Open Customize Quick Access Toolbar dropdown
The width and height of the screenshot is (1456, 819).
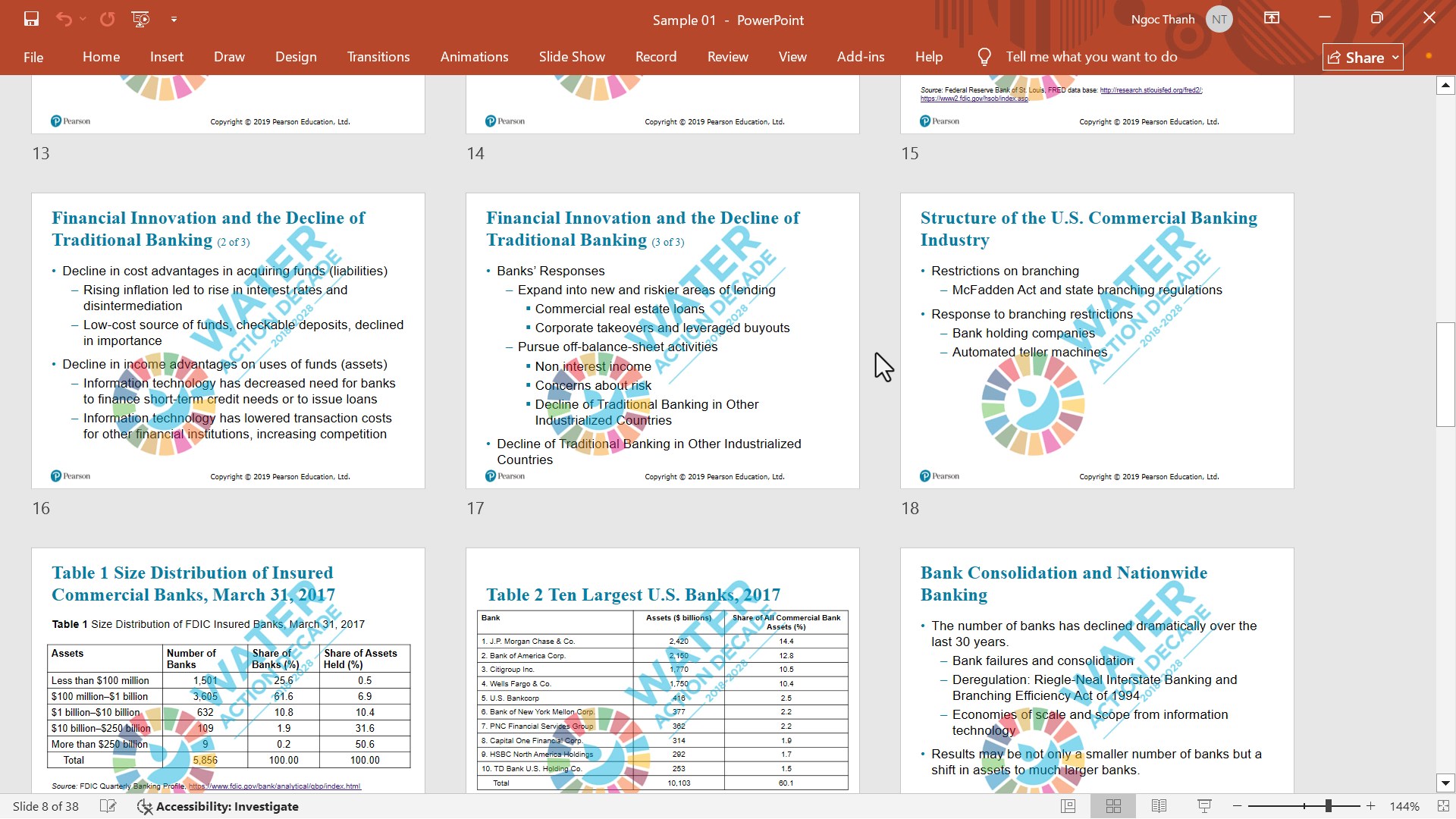coord(174,19)
